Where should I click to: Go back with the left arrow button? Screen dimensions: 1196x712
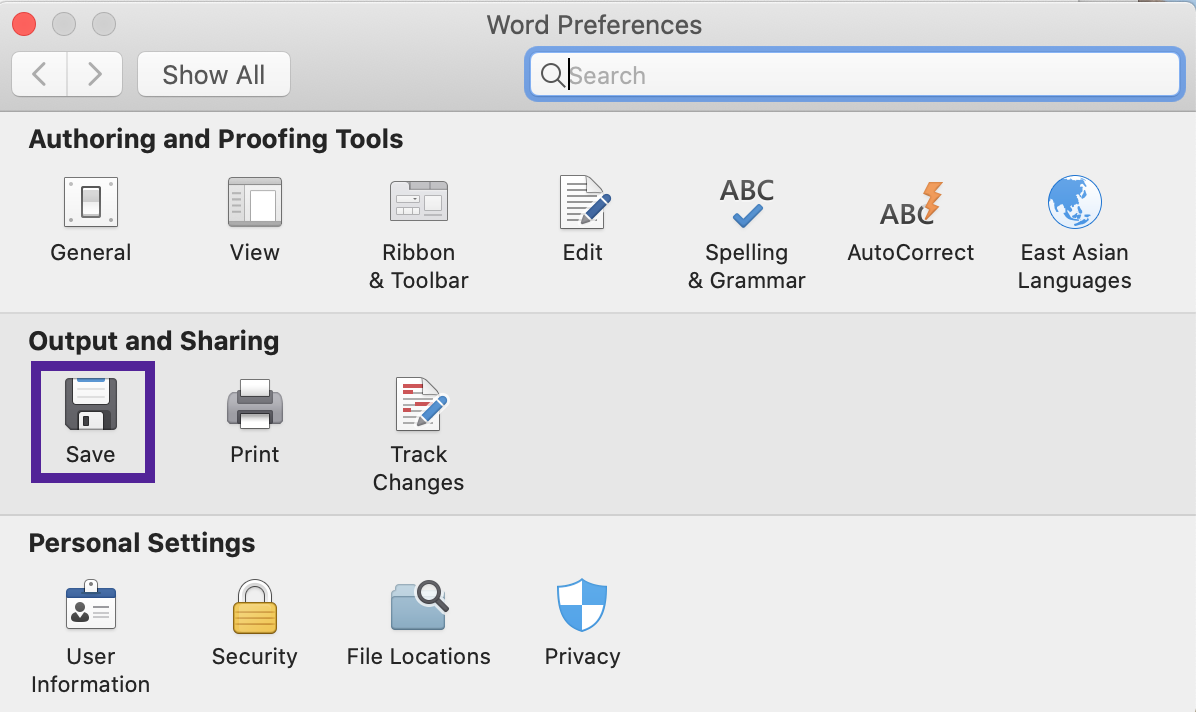[x=40, y=75]
